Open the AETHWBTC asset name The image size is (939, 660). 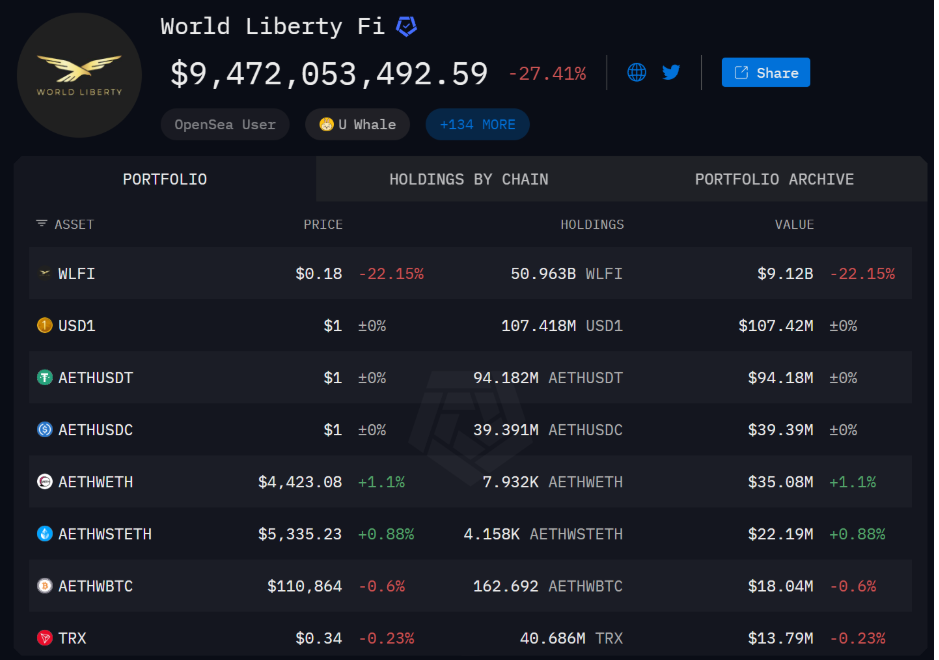96,586
